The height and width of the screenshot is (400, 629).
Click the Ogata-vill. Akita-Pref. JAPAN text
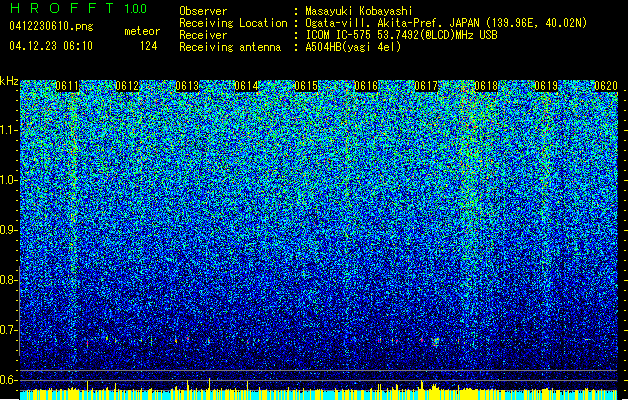click(392, 23)
